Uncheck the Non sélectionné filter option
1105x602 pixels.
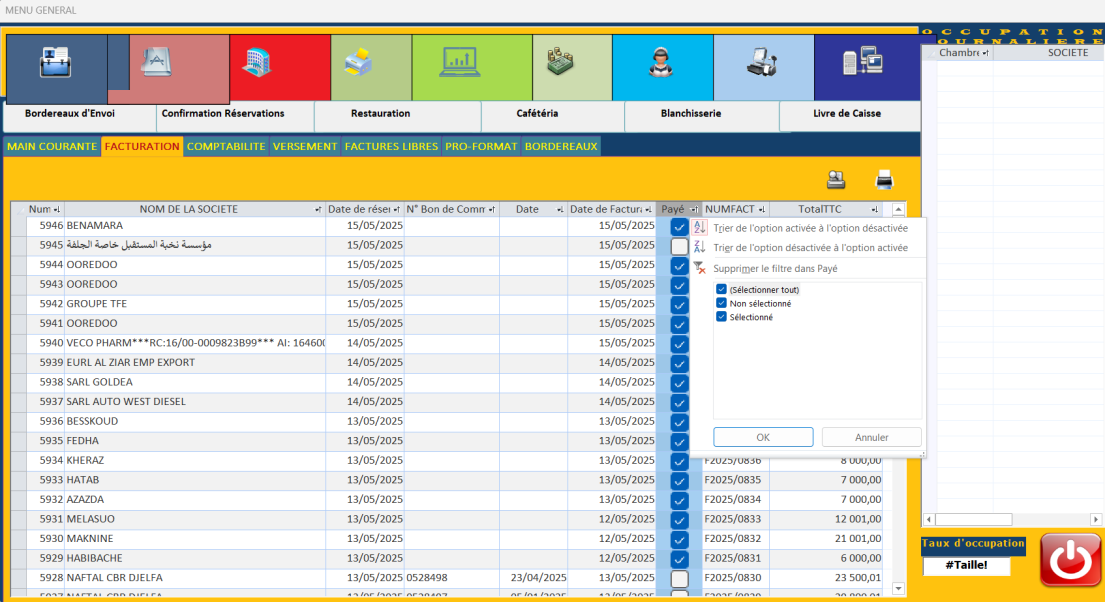[722, 304]
